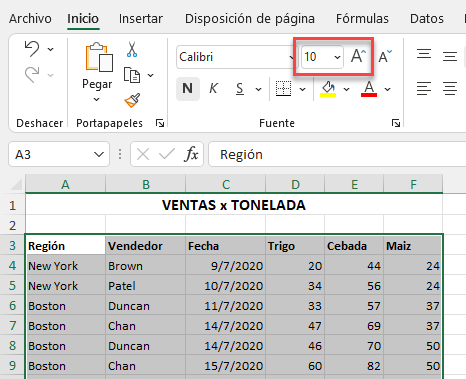This screenshot has width=466, height=379.
Task: Click the Maiz header cell
Action: tap(413, 246)
